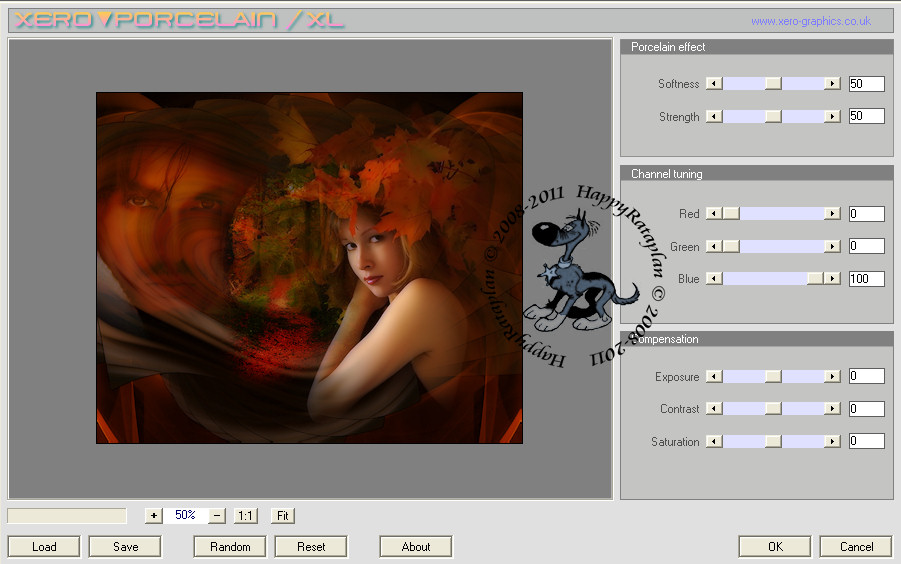Viewport: 901px width, 564px height.
Task: Click Red channel right arrow
Action: (832, 214)
